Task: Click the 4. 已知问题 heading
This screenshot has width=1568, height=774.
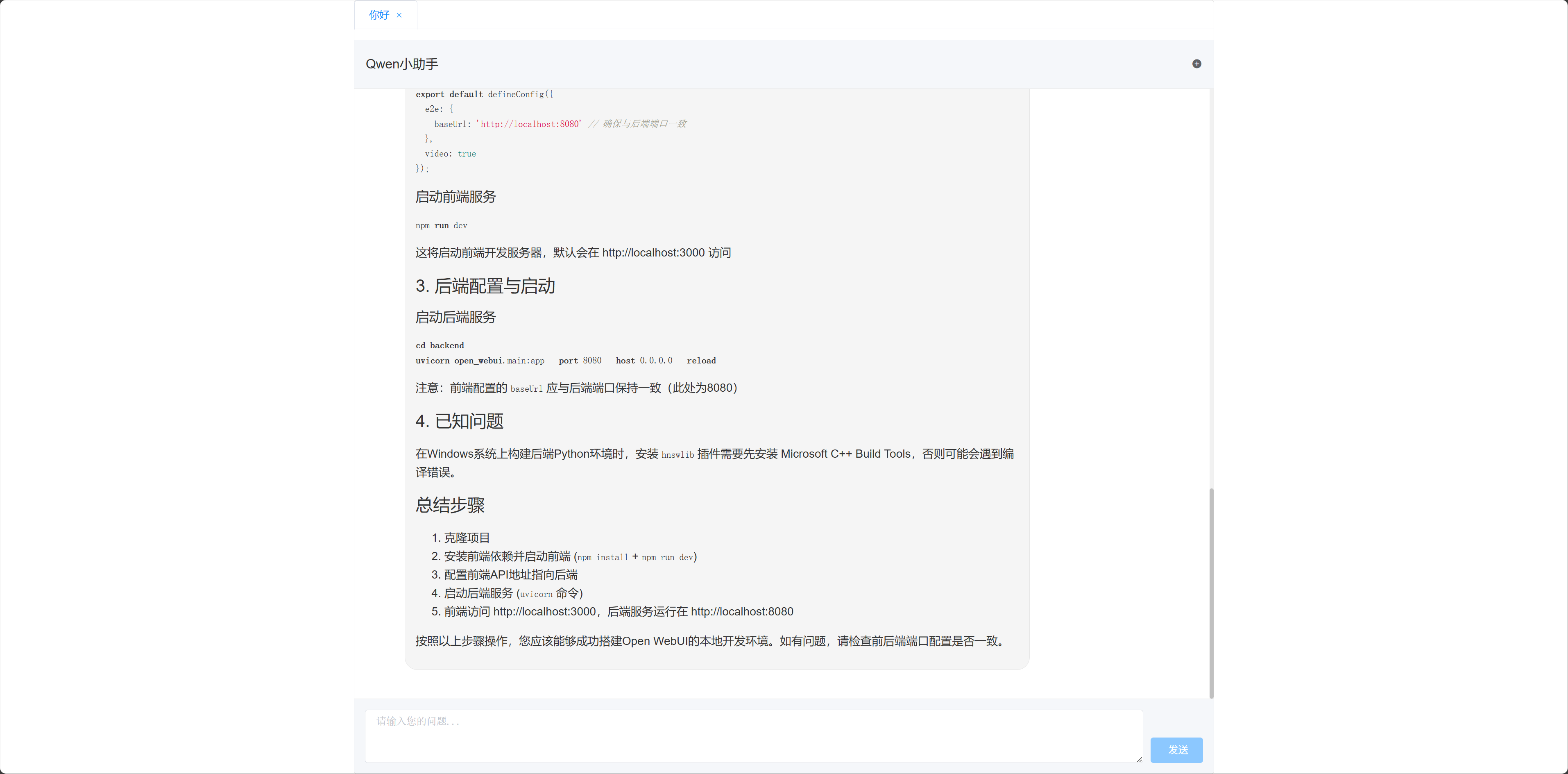Action: coord(460,421)
